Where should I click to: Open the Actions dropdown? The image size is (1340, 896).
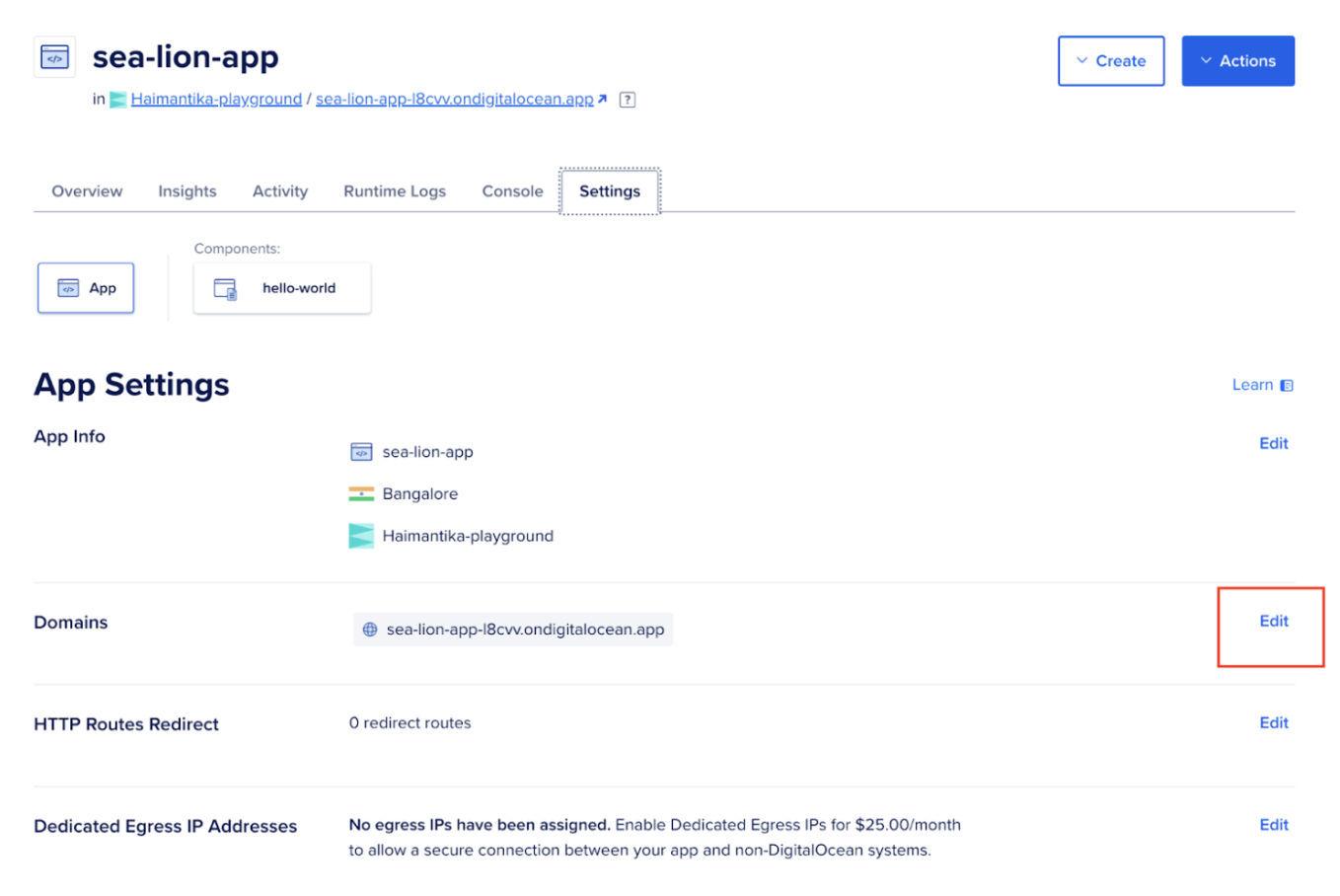click(x=1238, y=61)
